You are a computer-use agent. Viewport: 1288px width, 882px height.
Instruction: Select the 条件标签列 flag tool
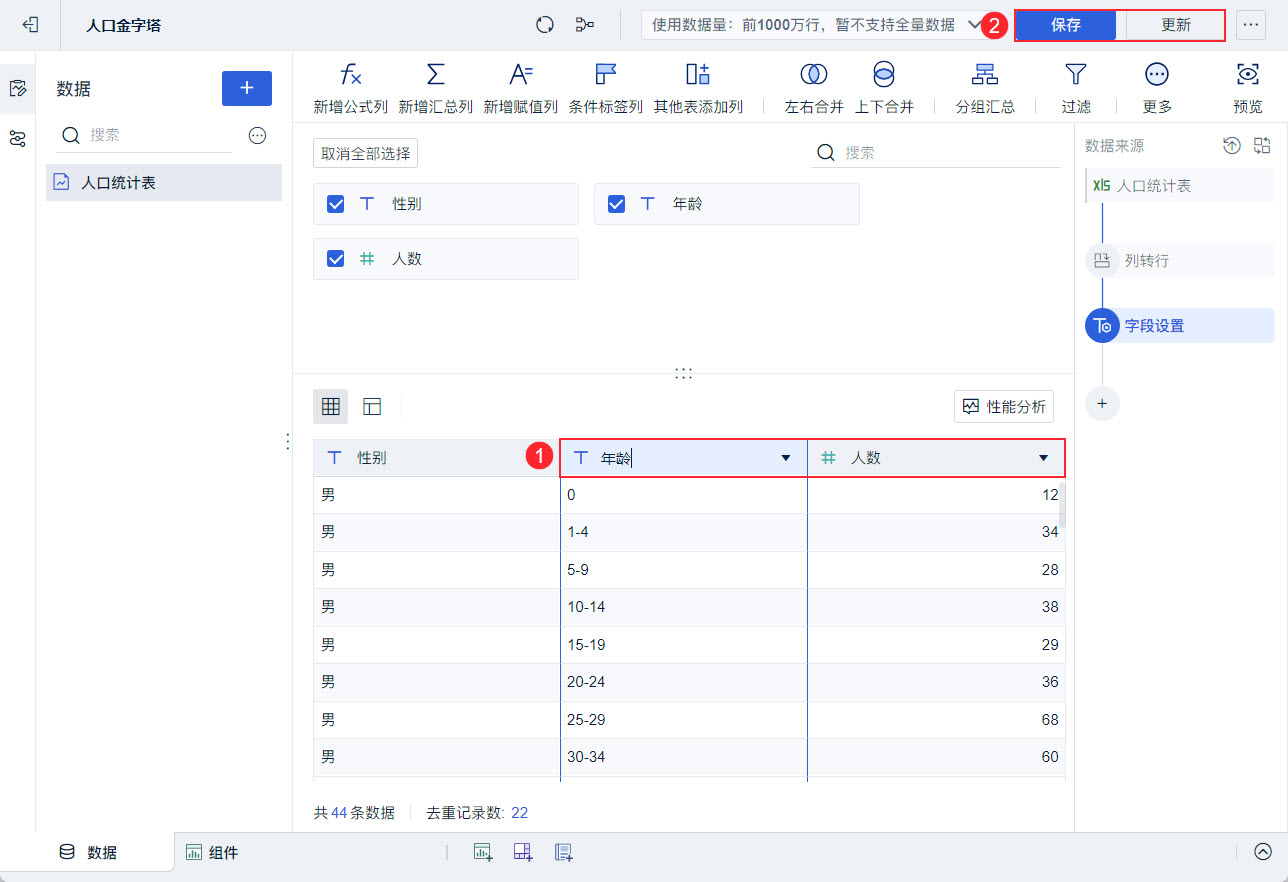606,88
